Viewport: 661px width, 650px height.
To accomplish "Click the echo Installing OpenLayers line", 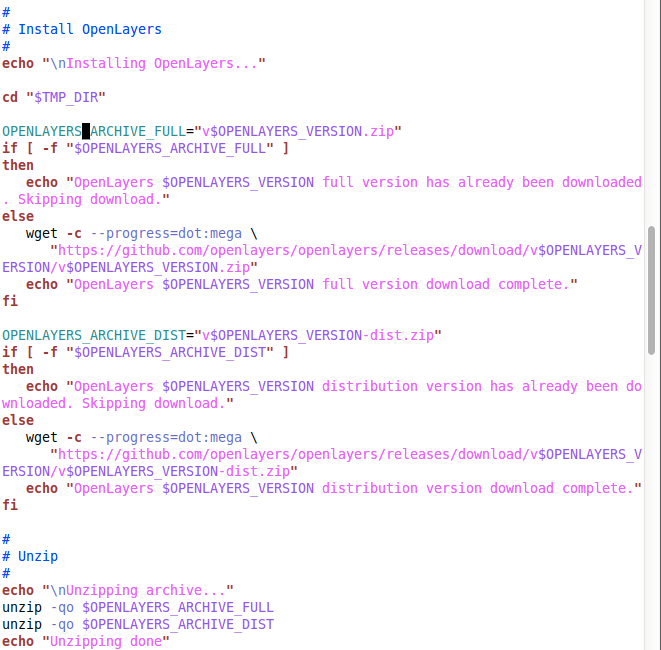I will [x=134, y=64].
